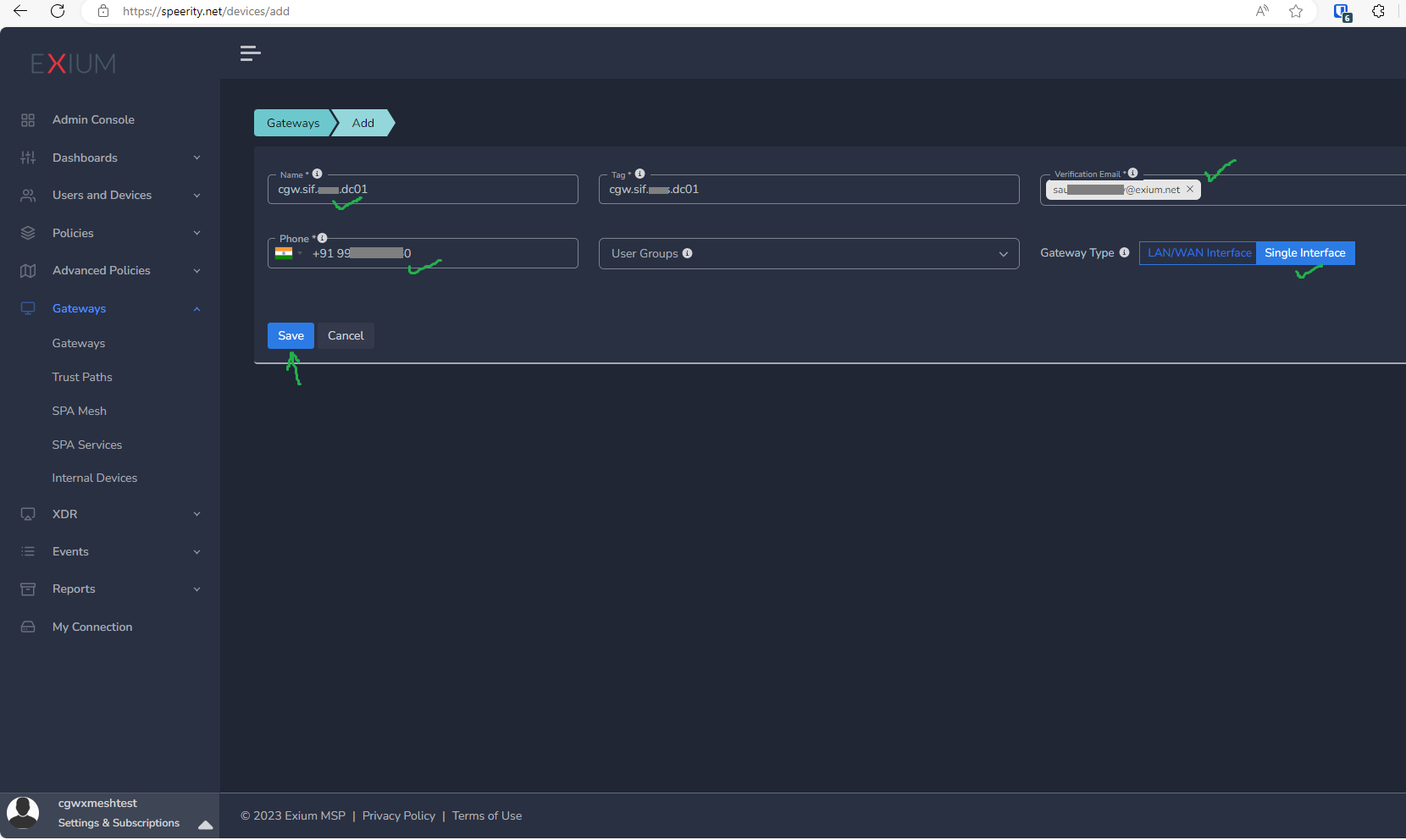
Task: Open the Reports sidebar icon
Action: coord(28,589)
